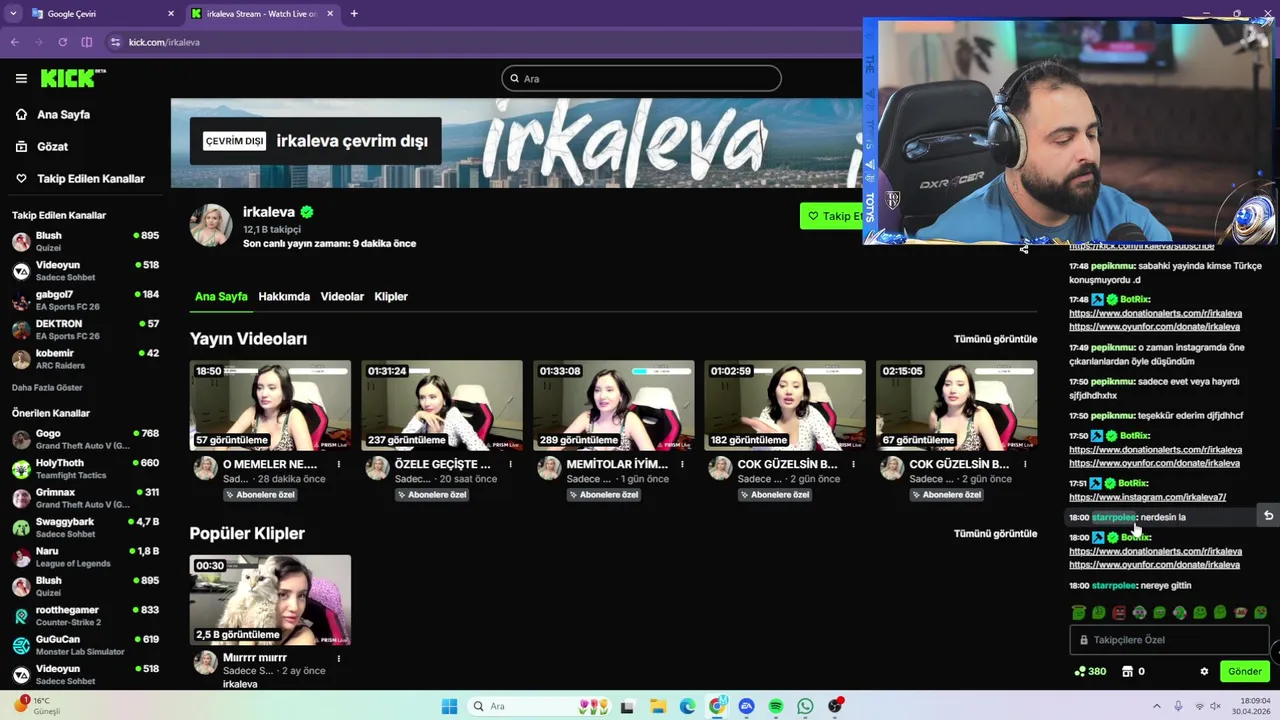Image resolution: width=1280 pixels, height=720 pixels.
Task: Open Grimnax recommended channel avatar
Action: pyautogui.click(x=21, y=498)
